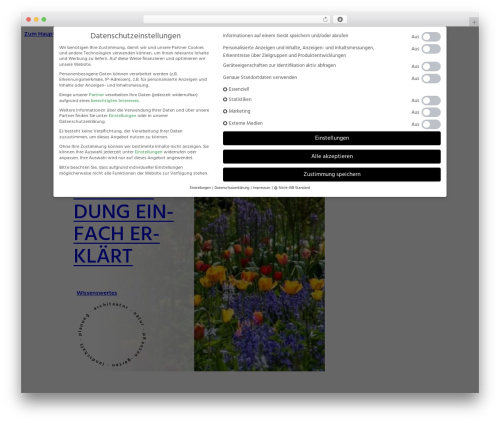Open the Wissenswertes link
This screenshot has height=423, width=500.
pos(97,293)
